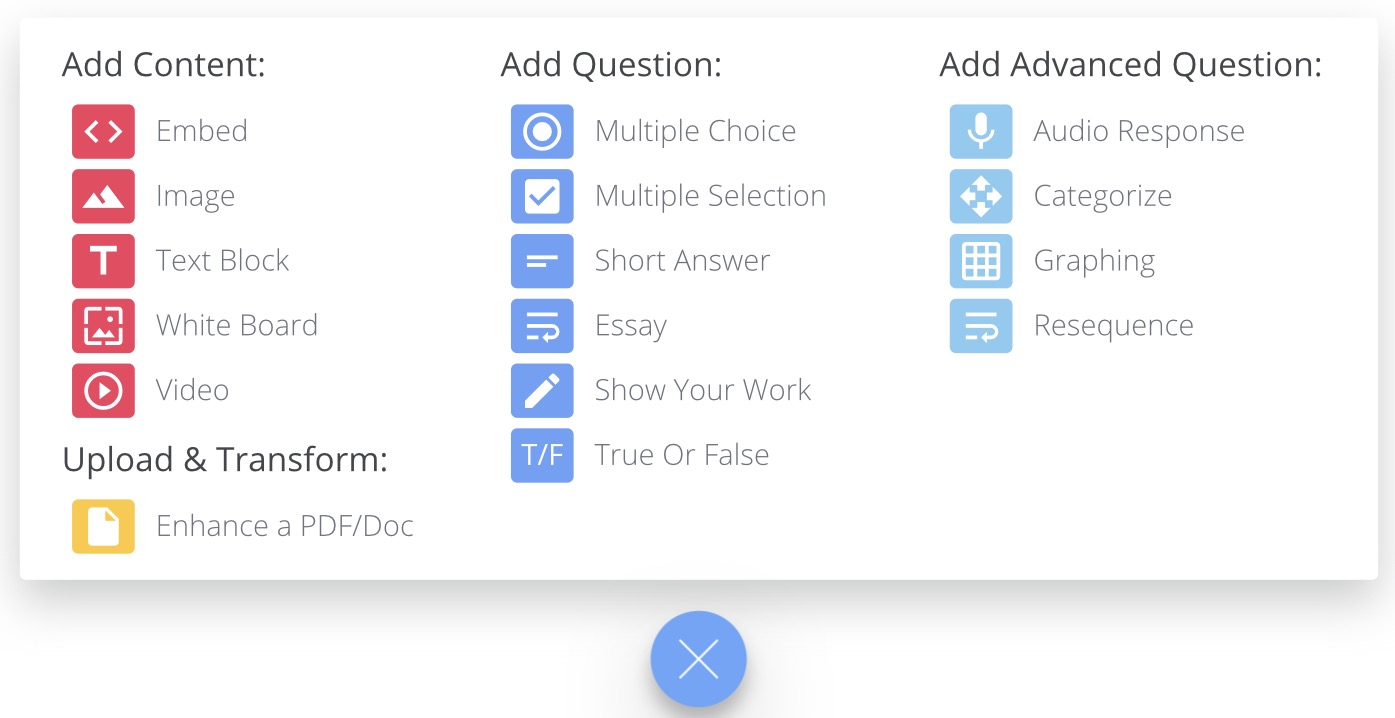Click the Categorize arrows icon

[981, 196]
